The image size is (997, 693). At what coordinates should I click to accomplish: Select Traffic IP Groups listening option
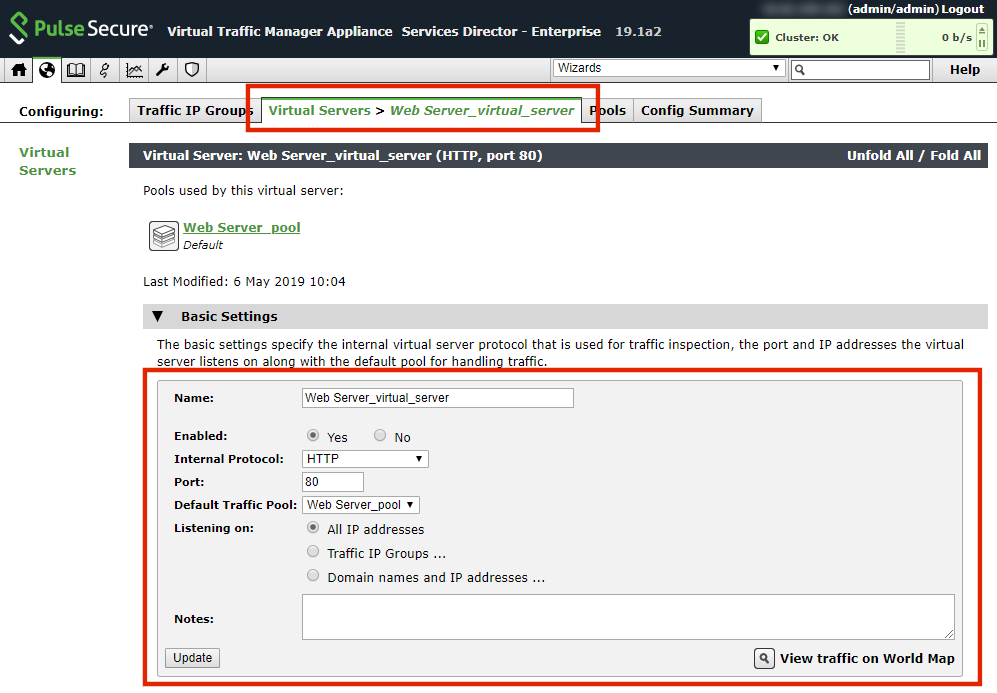[313, 551]
